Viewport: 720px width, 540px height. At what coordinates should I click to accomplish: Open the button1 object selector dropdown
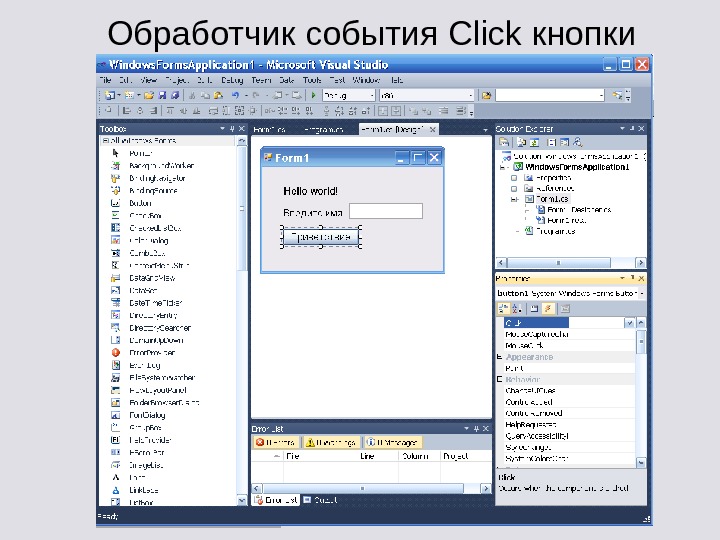click(641, 293)
